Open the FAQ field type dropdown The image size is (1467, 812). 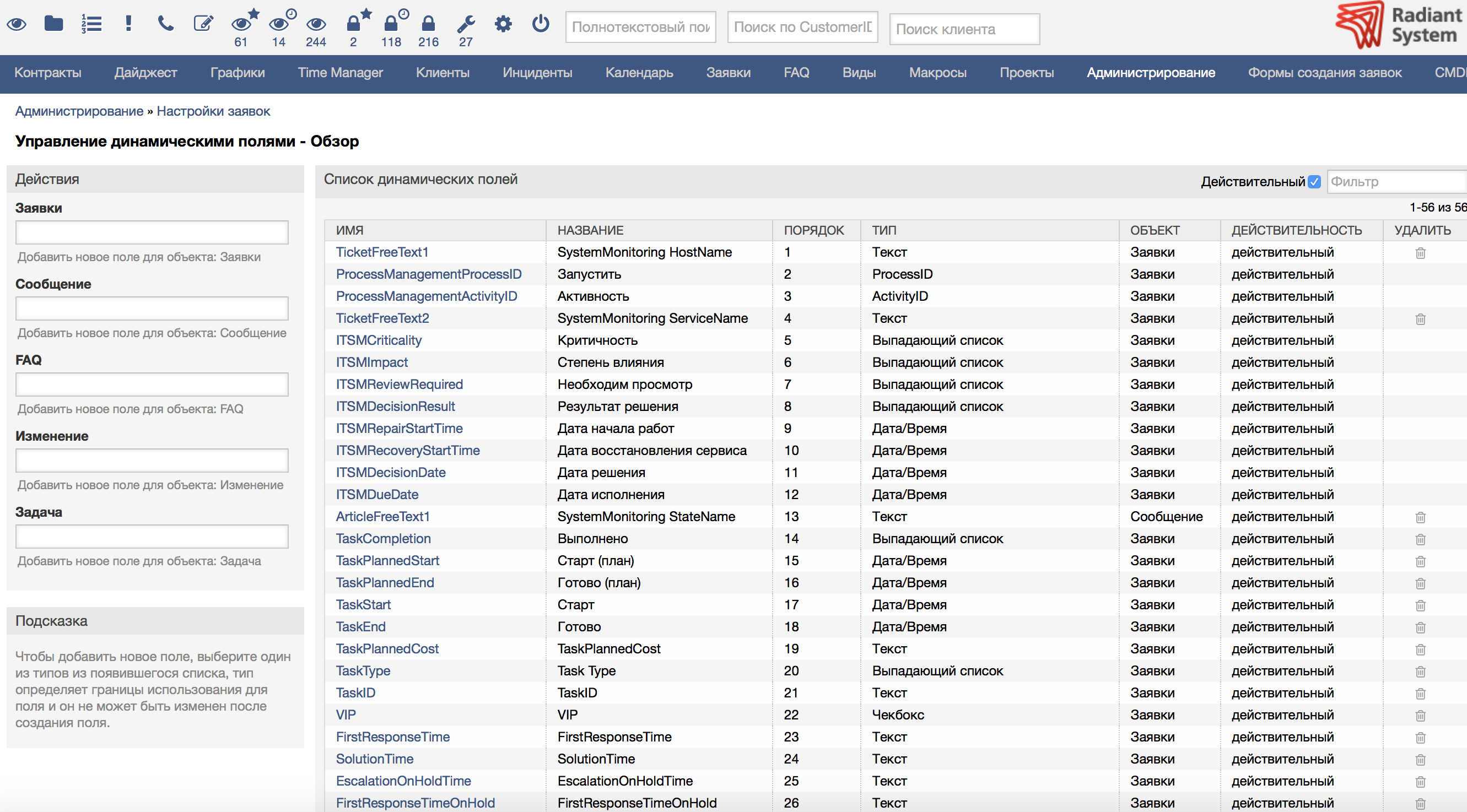(152, 385)
